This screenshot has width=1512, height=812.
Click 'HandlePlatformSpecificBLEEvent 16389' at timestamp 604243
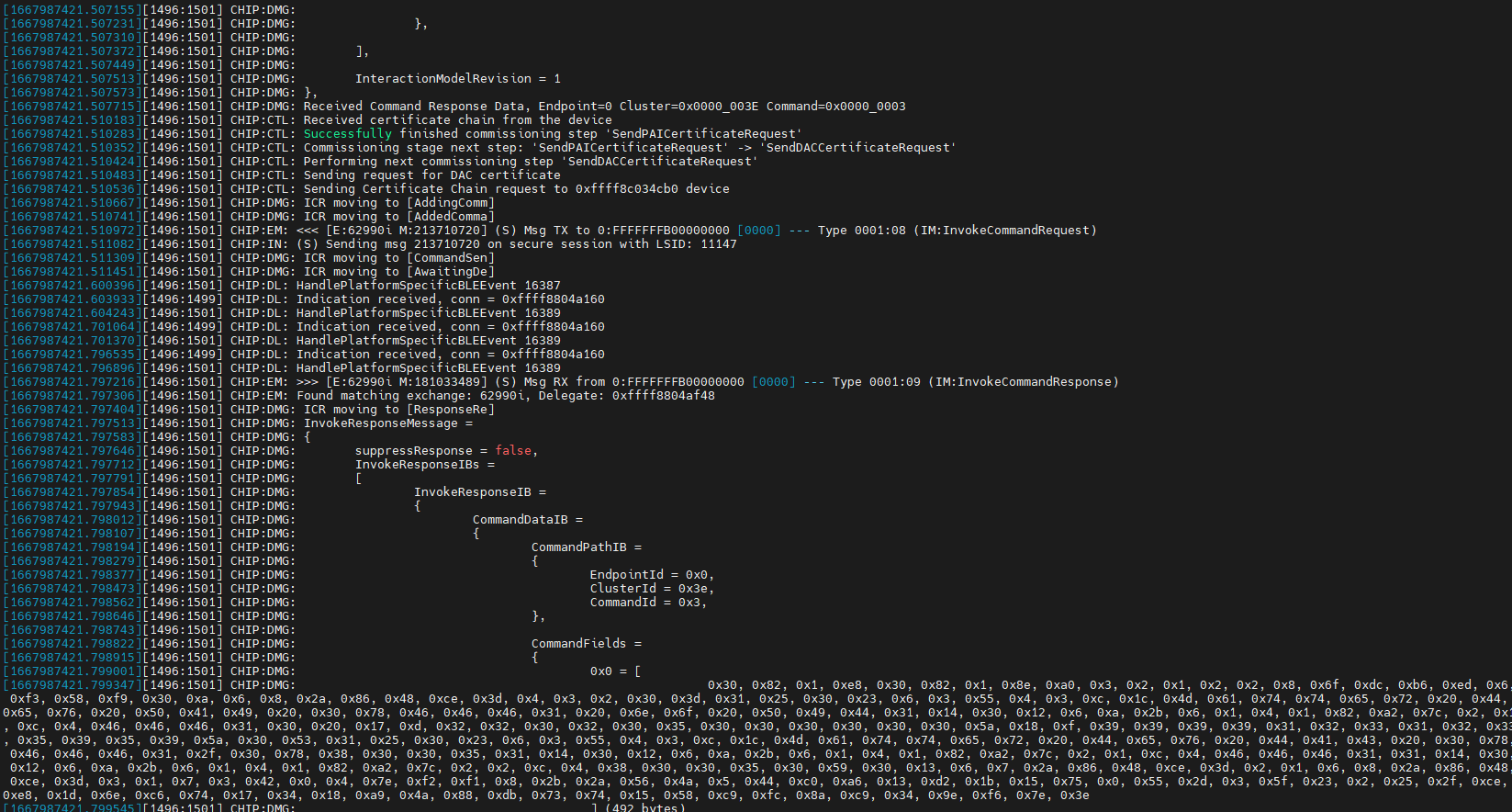pyautogui.click(x=429, y=313)
